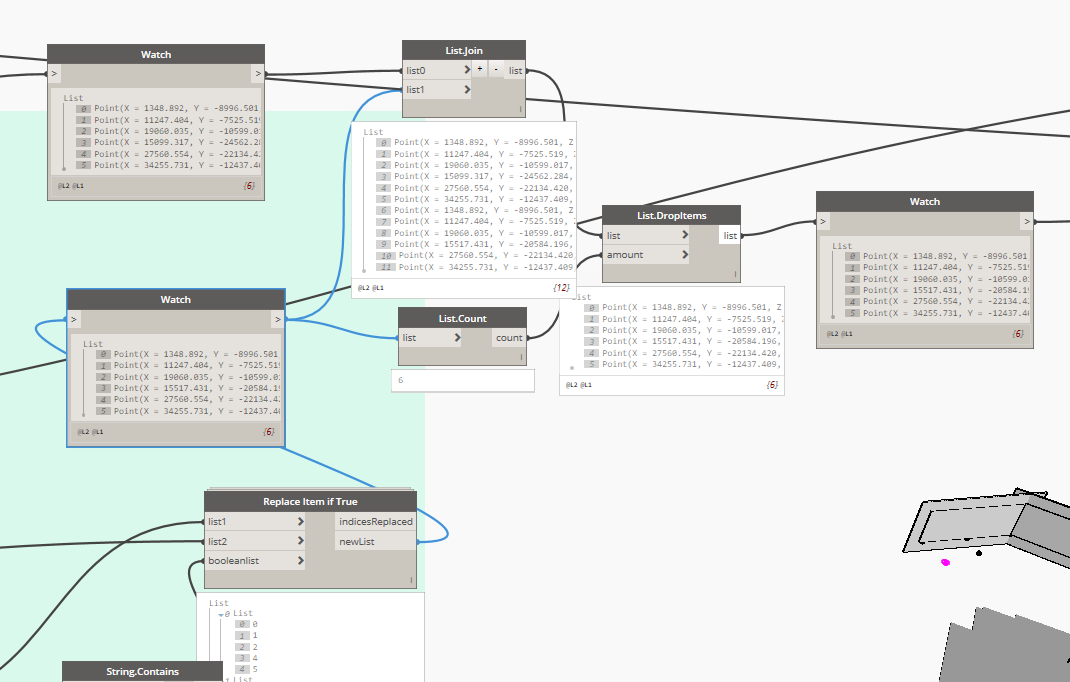Screen dimensions: 1070x682
Task: Open levels chevron on List.Count list port
Action: [x=457, y=337]
